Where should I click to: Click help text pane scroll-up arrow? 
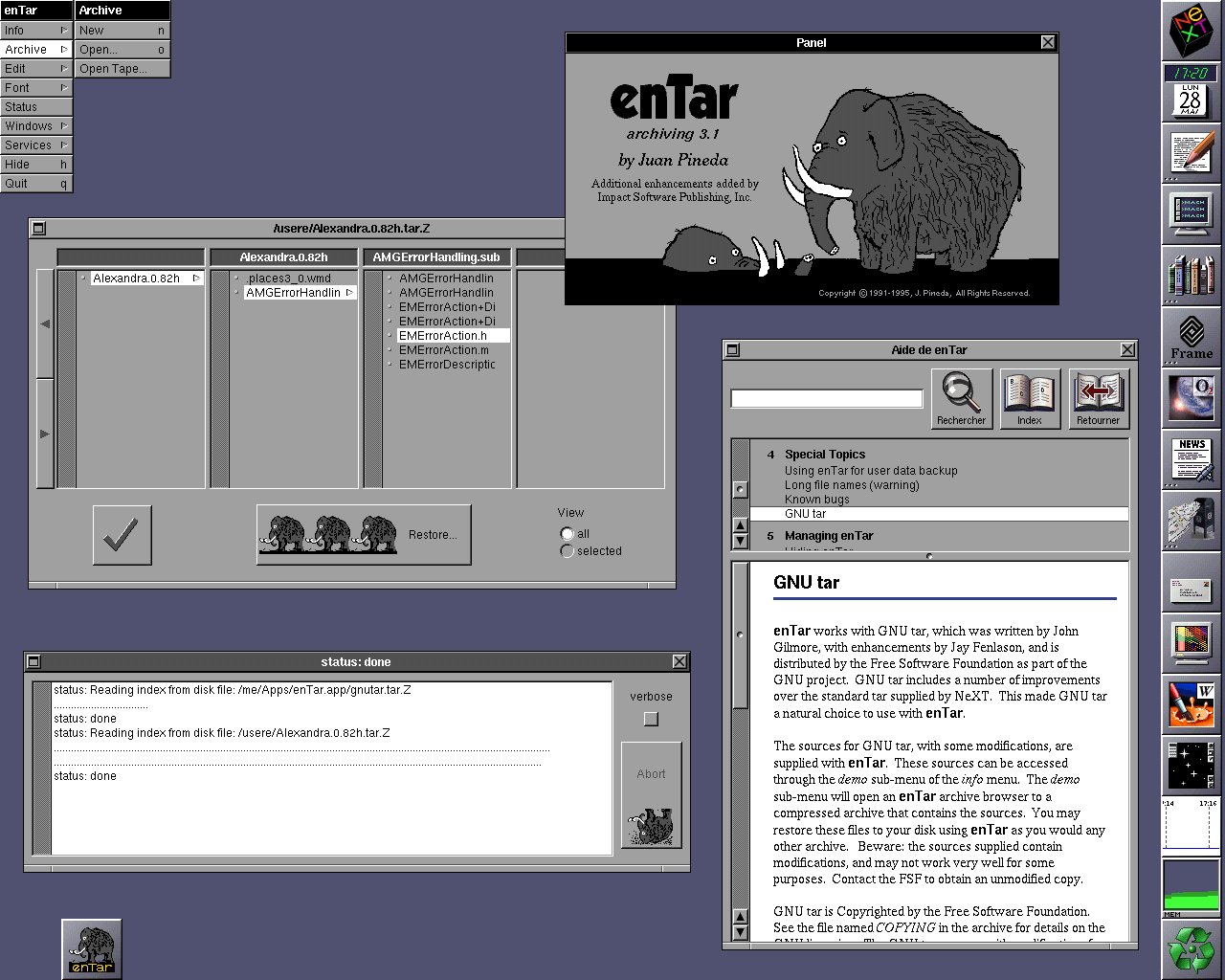[x=740, y=917]
